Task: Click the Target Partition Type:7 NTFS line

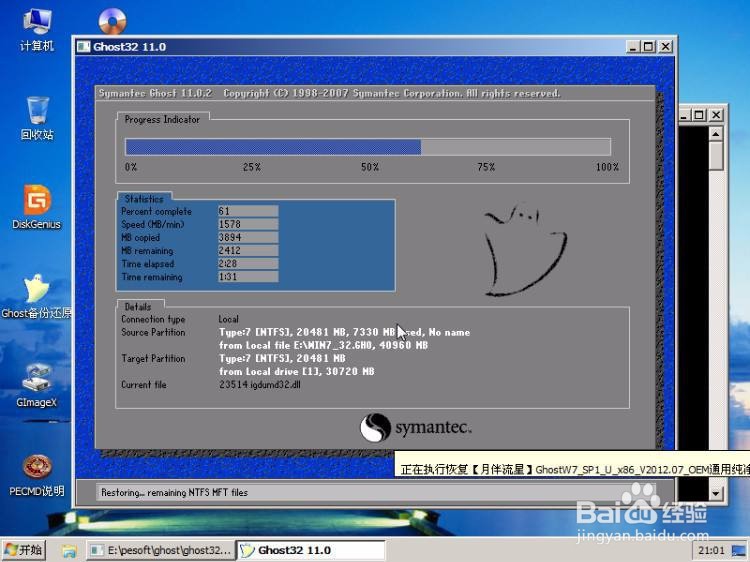Action: click(282, 358)
